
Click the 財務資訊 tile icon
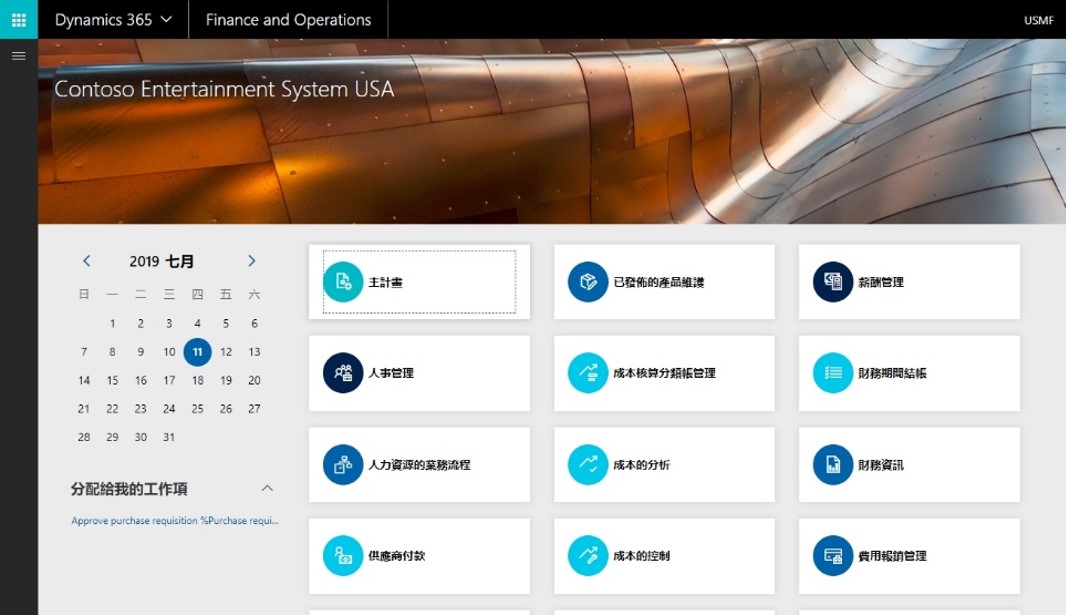click(833, 464)
